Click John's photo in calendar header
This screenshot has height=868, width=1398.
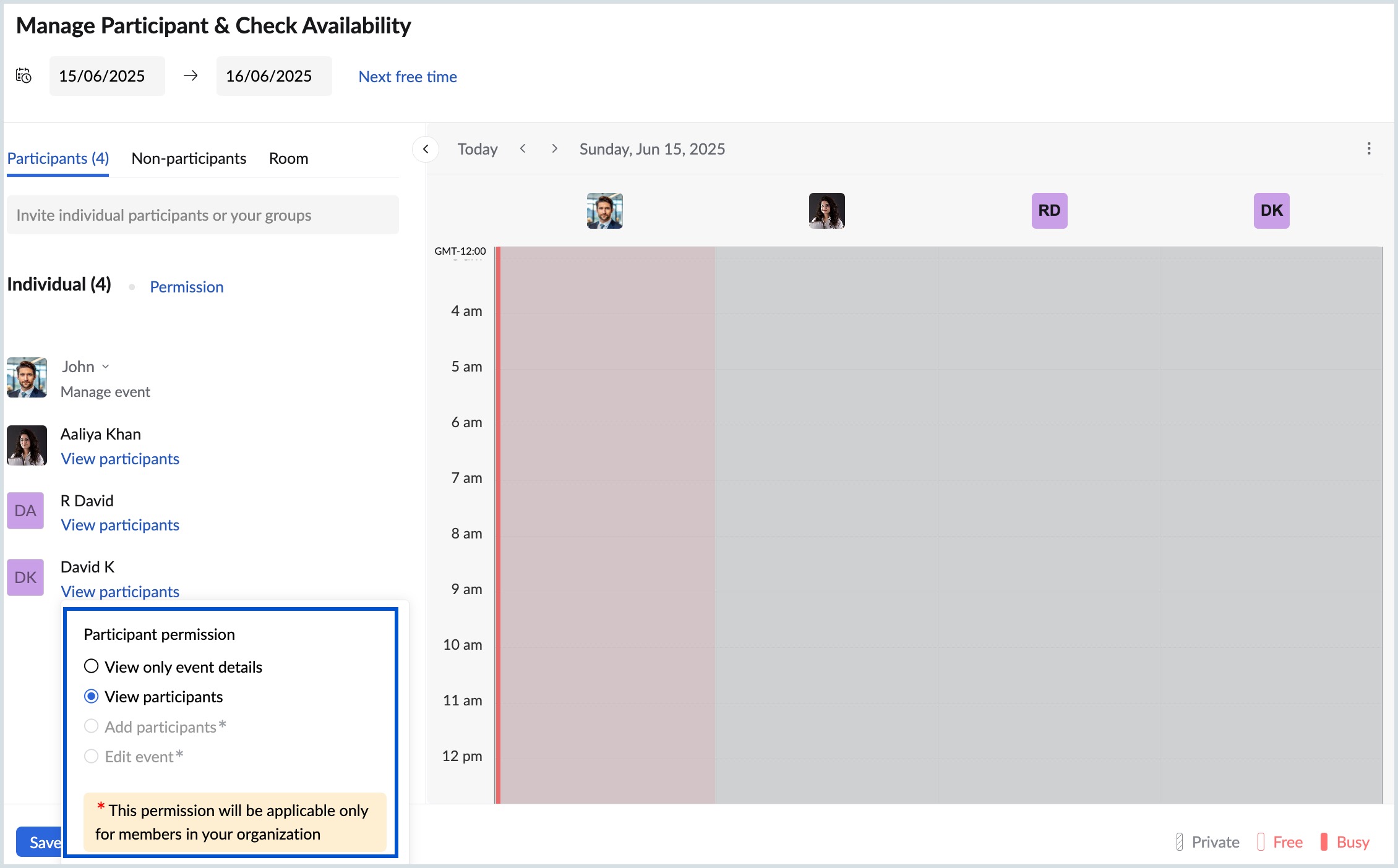[604, 211]
